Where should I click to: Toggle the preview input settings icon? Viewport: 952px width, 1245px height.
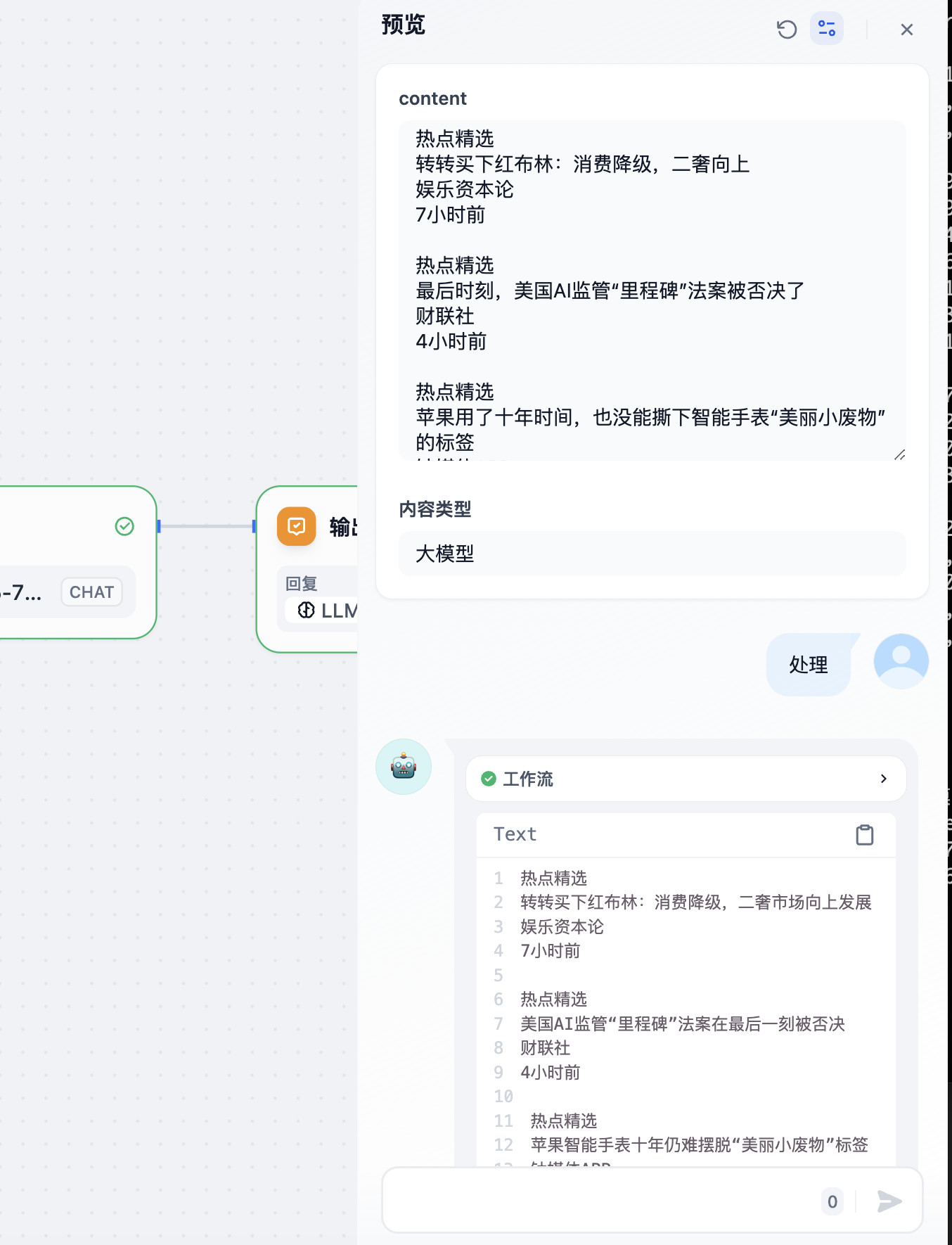click(827, 29)
